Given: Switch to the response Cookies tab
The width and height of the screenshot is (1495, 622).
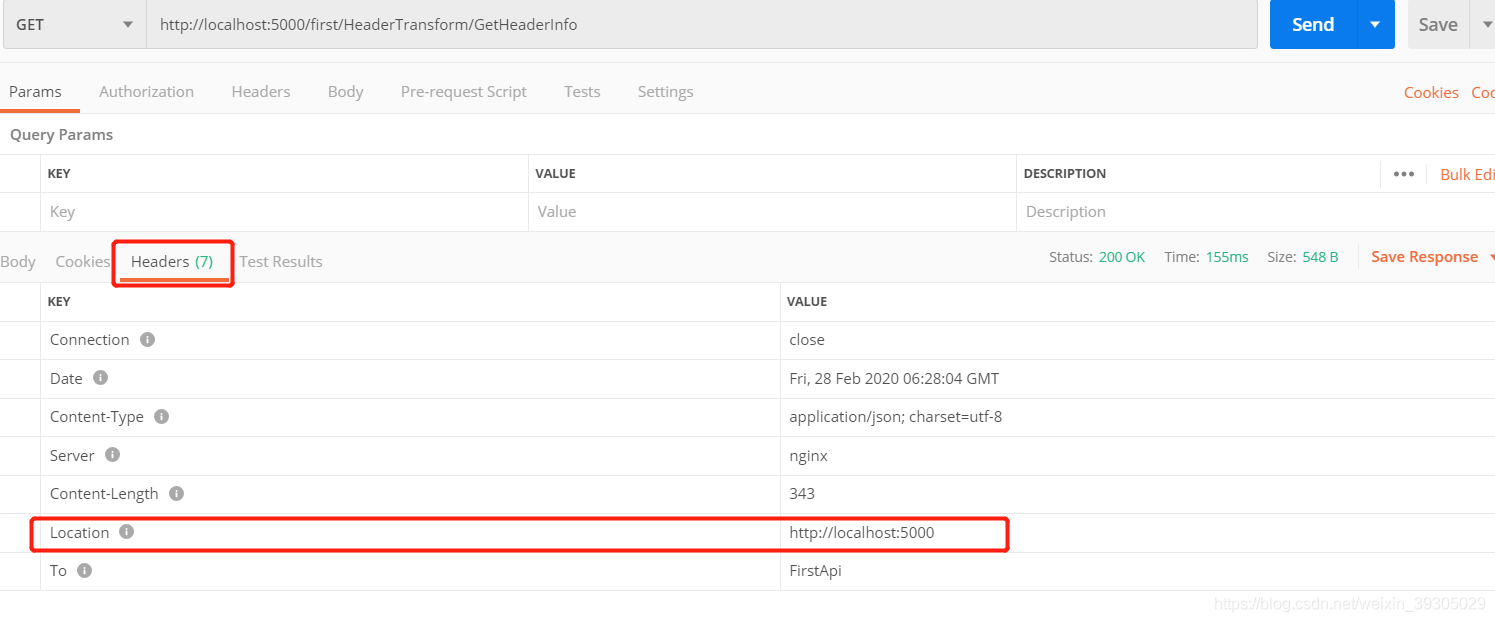Looking at the screenshot, I should [x=82, y=262].
